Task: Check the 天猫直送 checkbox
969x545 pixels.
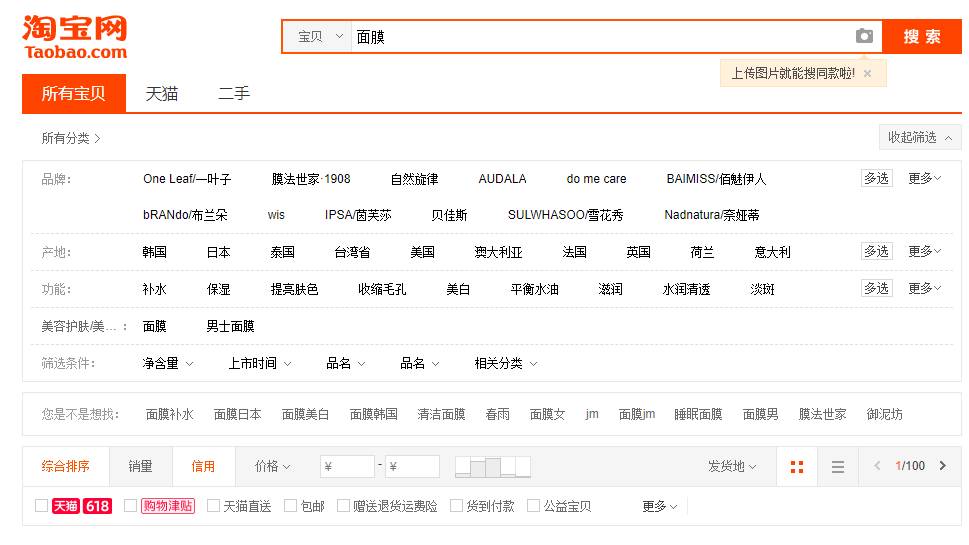Action: pyautogui.click(x=213, y=505)
